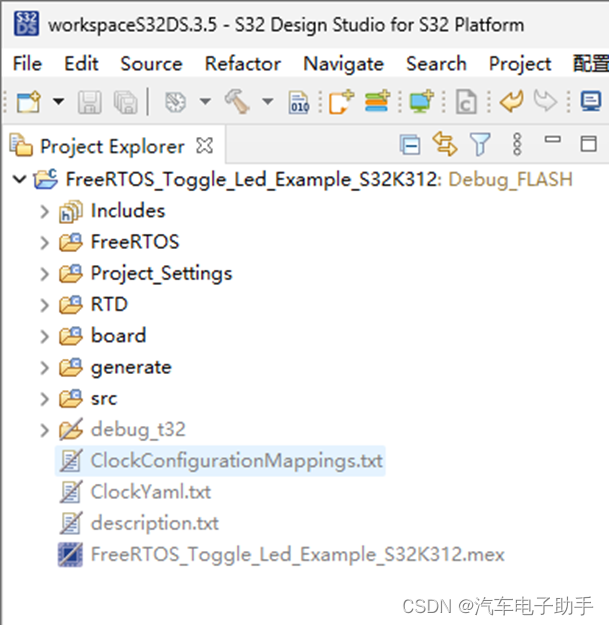The width and height of the screenshot is (609, 625).
Task: Open the Edit menu
Action: [x=81, y=64]
